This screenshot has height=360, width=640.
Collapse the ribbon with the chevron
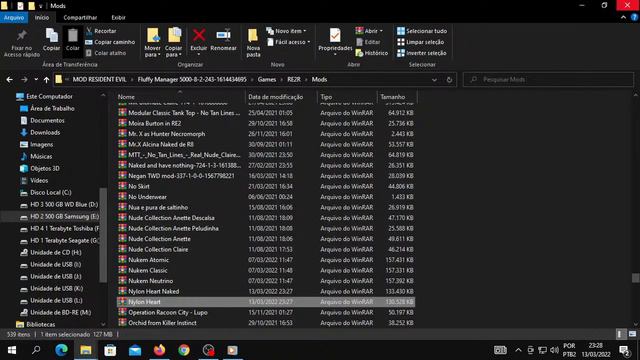coord(623,17)
